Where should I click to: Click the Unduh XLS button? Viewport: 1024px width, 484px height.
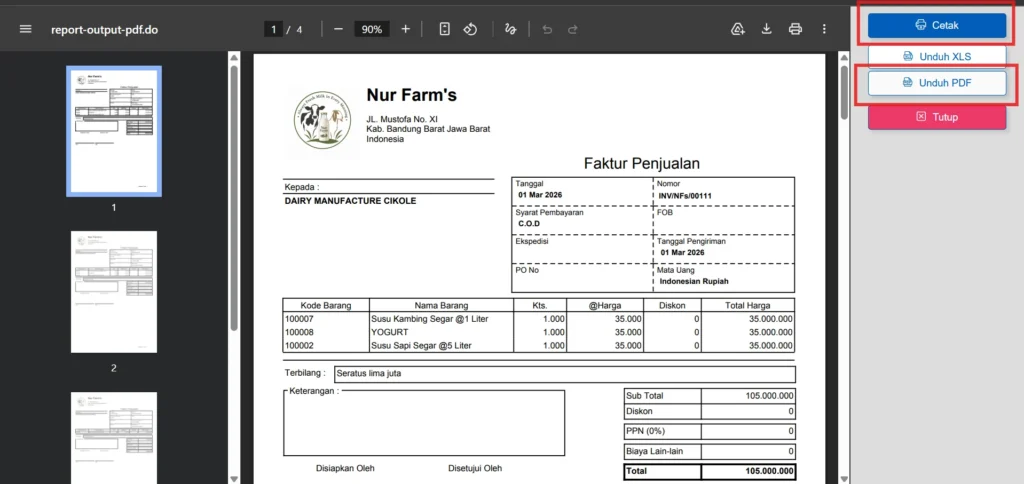[937, 57]
